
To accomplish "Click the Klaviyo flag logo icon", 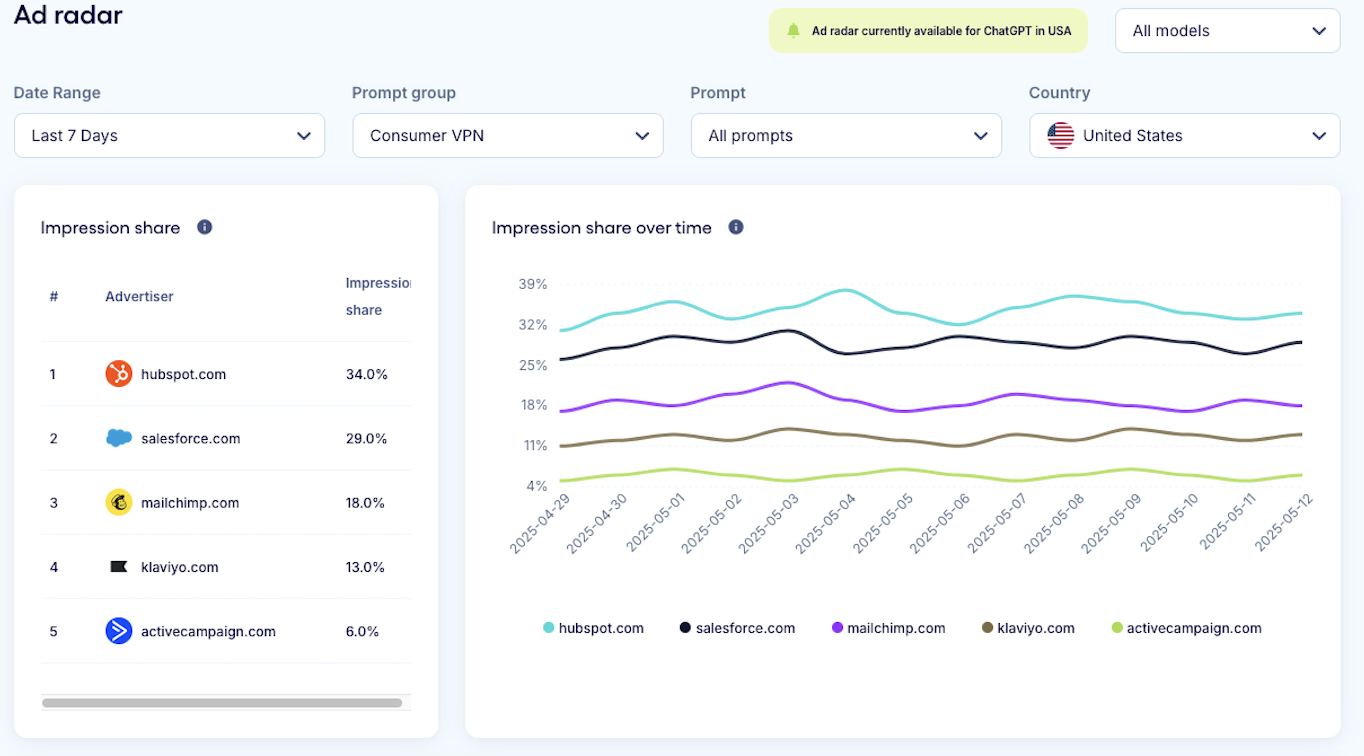I will click(x=119, y=567).
